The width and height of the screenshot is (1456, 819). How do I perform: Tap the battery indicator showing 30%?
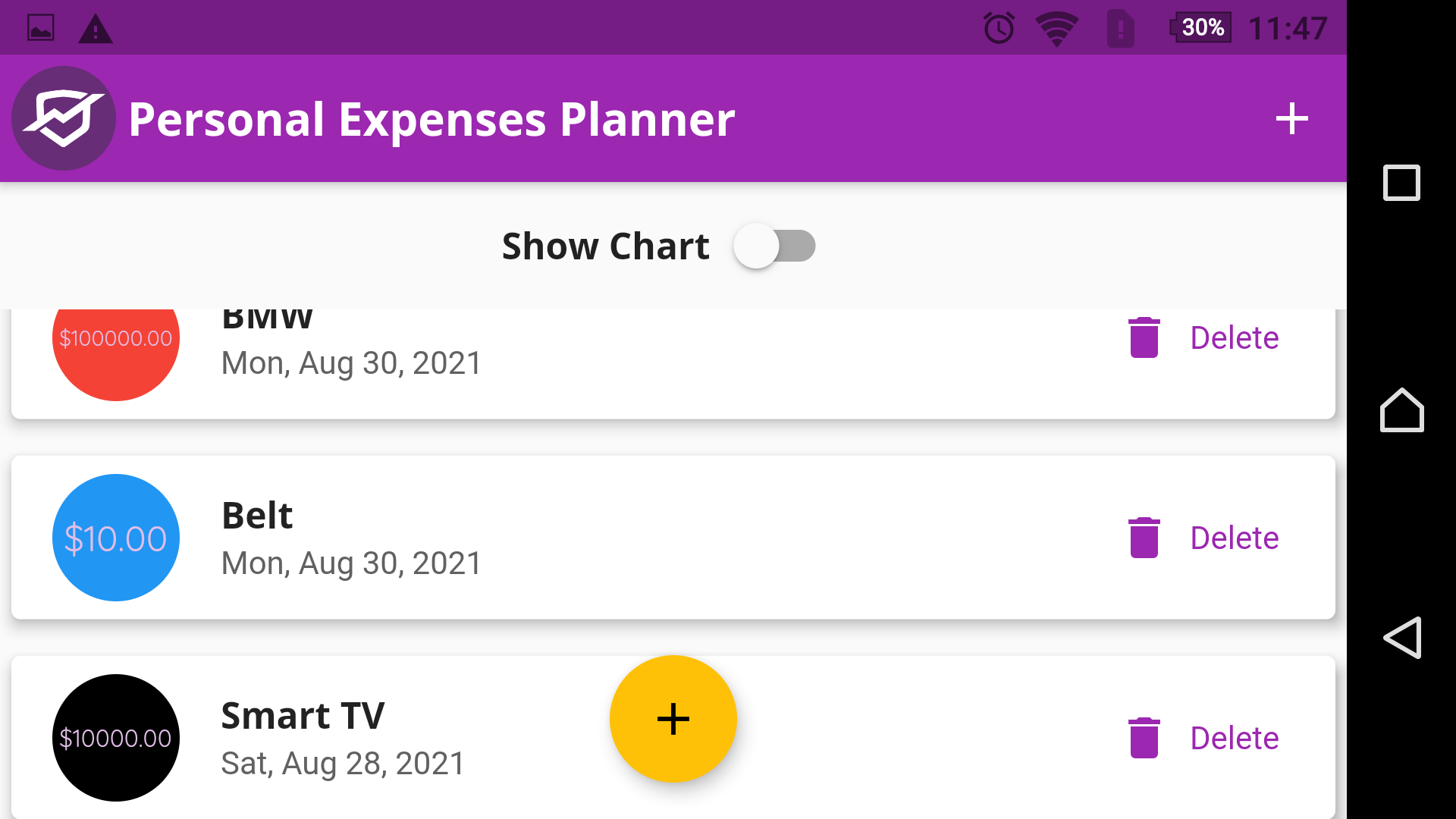tap(1201, 27)
